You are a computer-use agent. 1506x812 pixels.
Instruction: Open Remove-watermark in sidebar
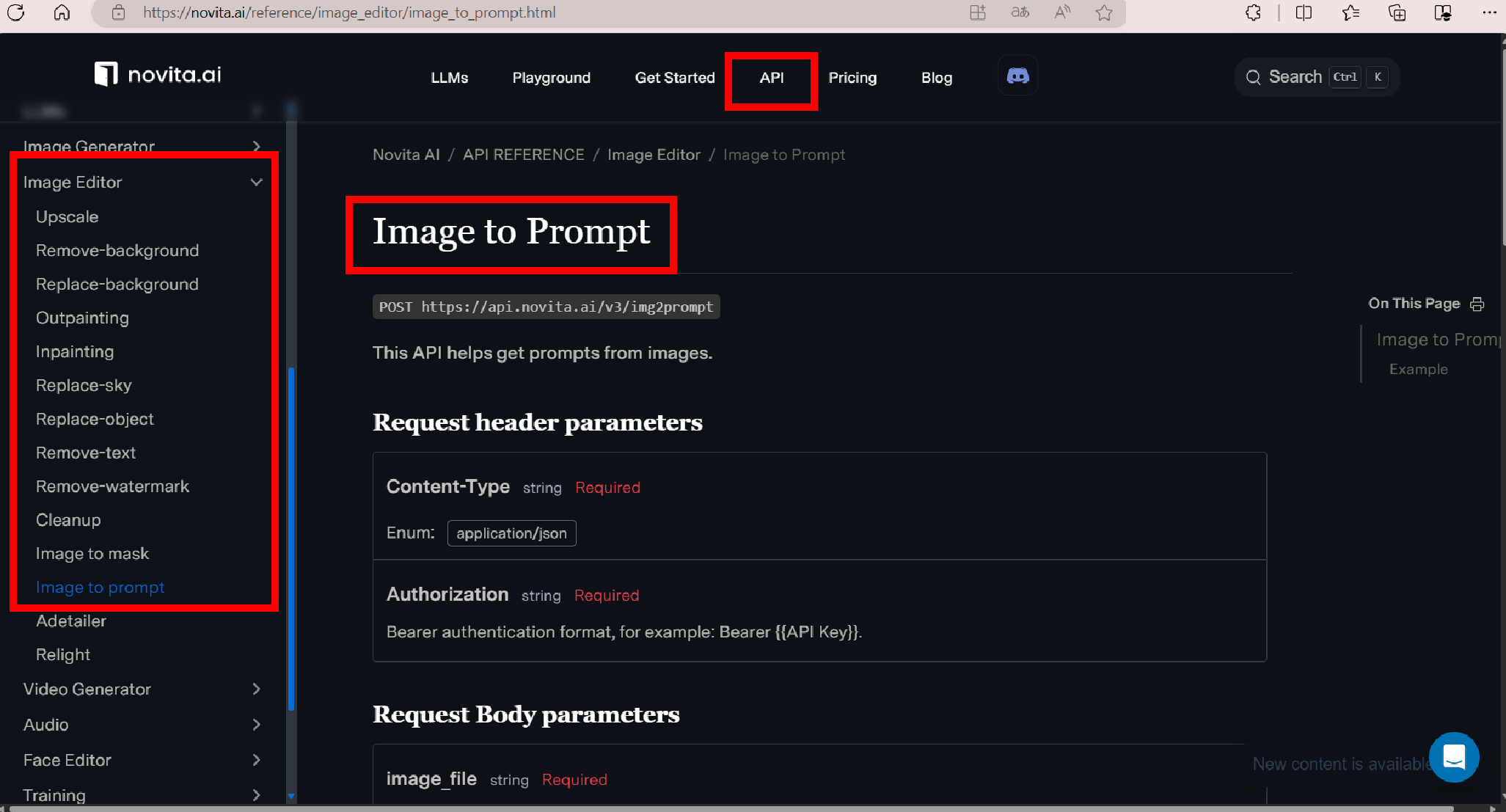point(112,486)
